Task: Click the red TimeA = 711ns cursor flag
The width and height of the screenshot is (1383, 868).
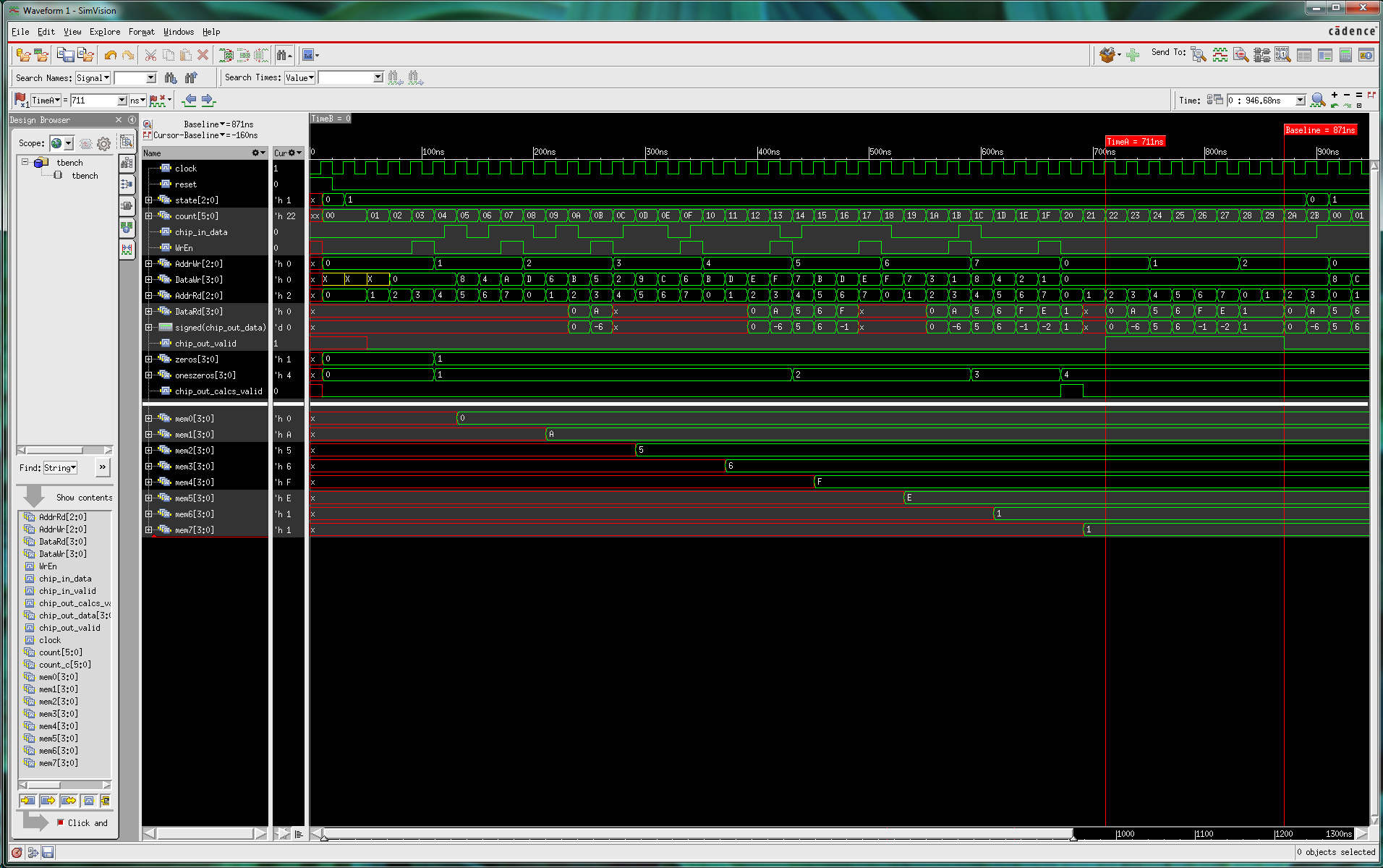Action: click(x=1135, y=142)
